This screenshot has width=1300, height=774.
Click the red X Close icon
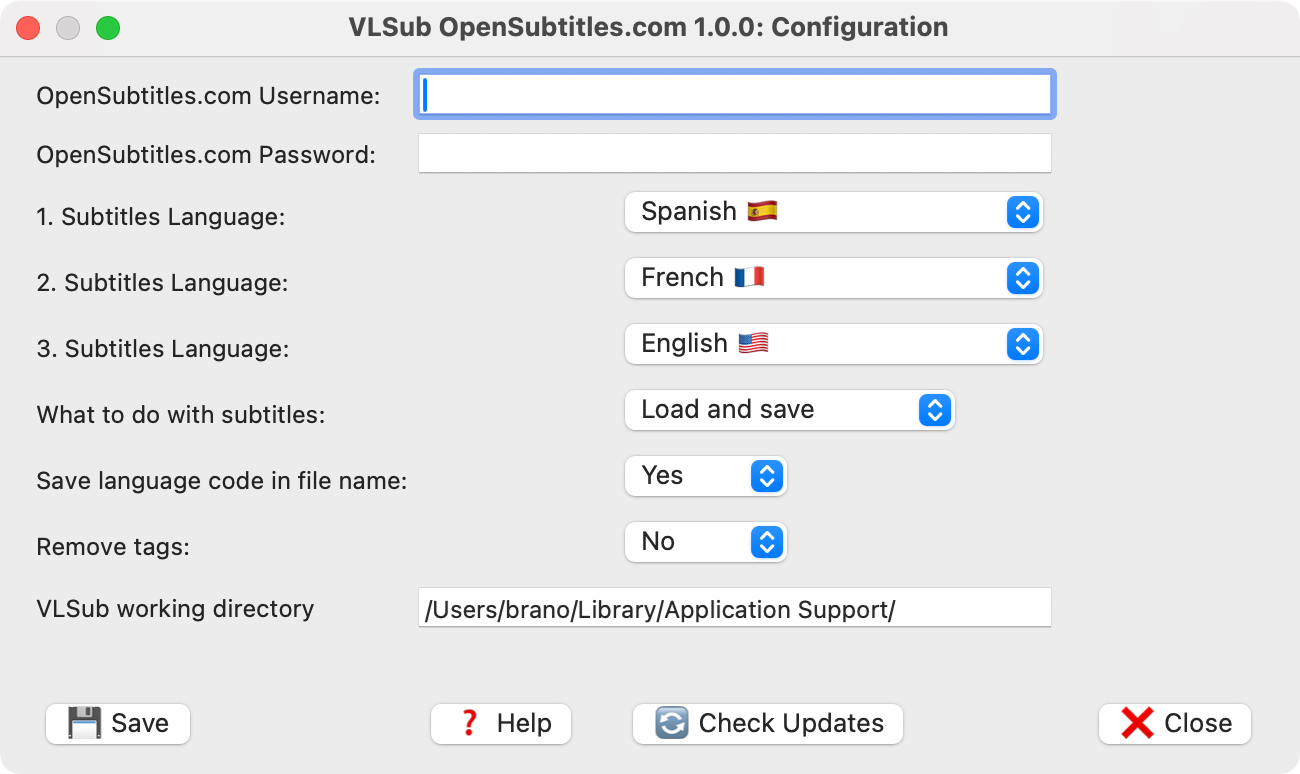pos(1137,723)
